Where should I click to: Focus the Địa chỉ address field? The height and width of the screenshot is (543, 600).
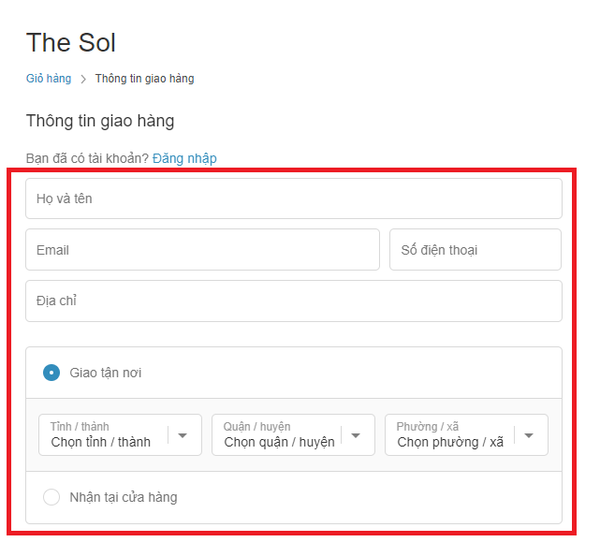pos(294,301)
